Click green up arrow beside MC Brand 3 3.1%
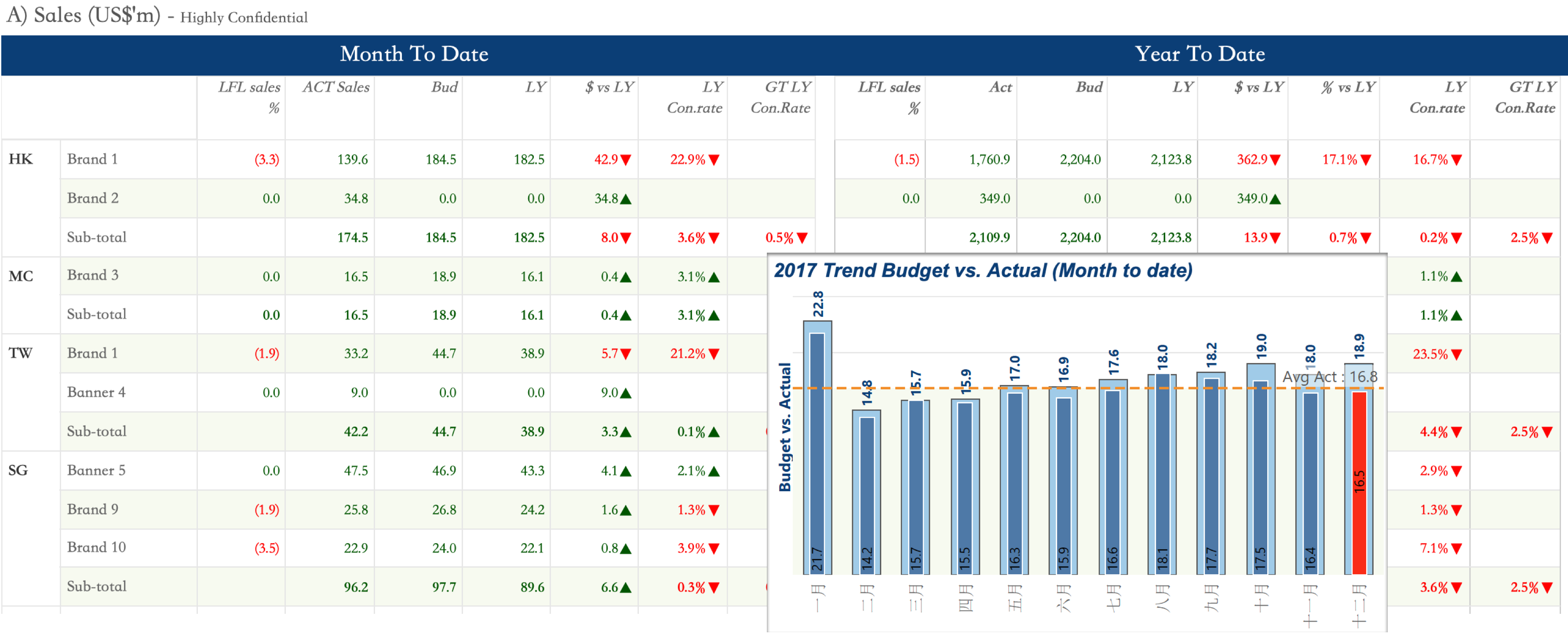The image size is (1568, 638). pos(714,277)
